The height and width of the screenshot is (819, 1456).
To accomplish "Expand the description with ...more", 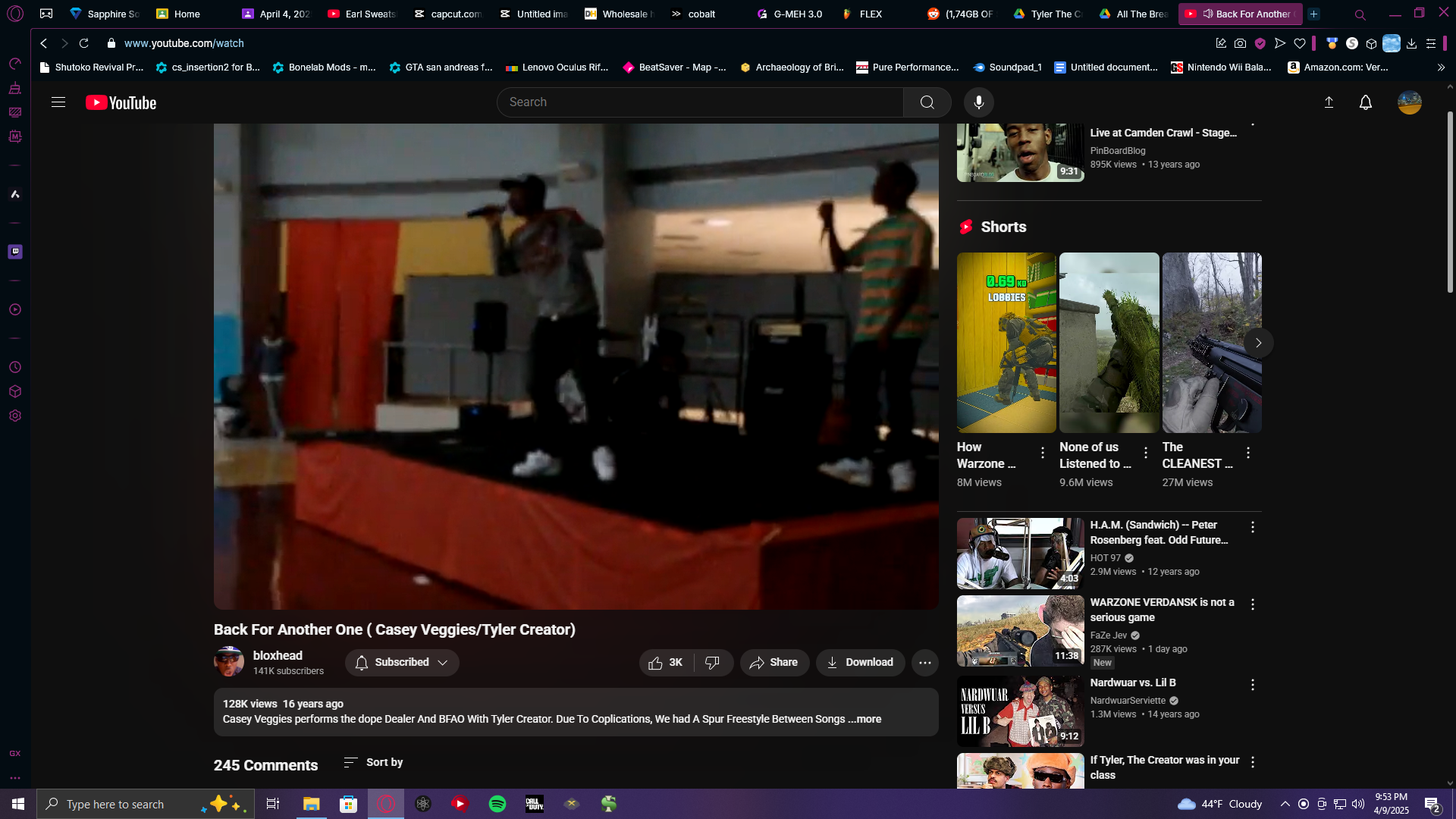I will [x=864, y=720].
